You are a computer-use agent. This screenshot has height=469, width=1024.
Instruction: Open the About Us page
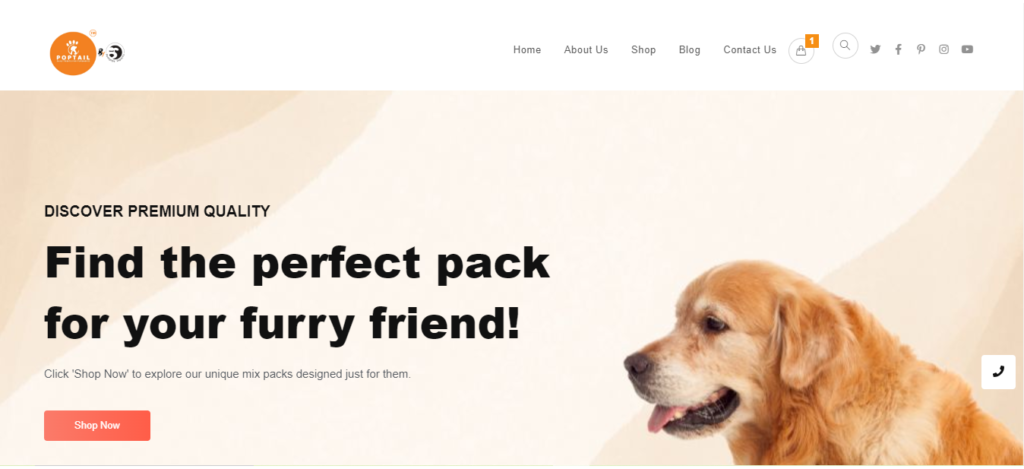pos(586,50)
